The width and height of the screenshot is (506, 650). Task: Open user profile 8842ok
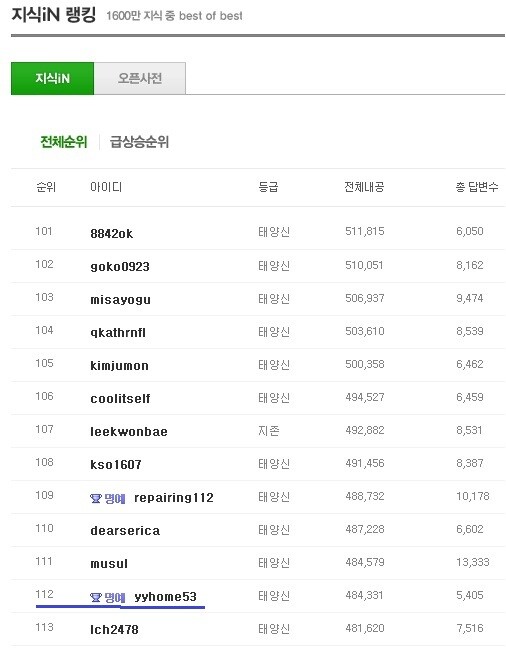(x=112, y=233)
